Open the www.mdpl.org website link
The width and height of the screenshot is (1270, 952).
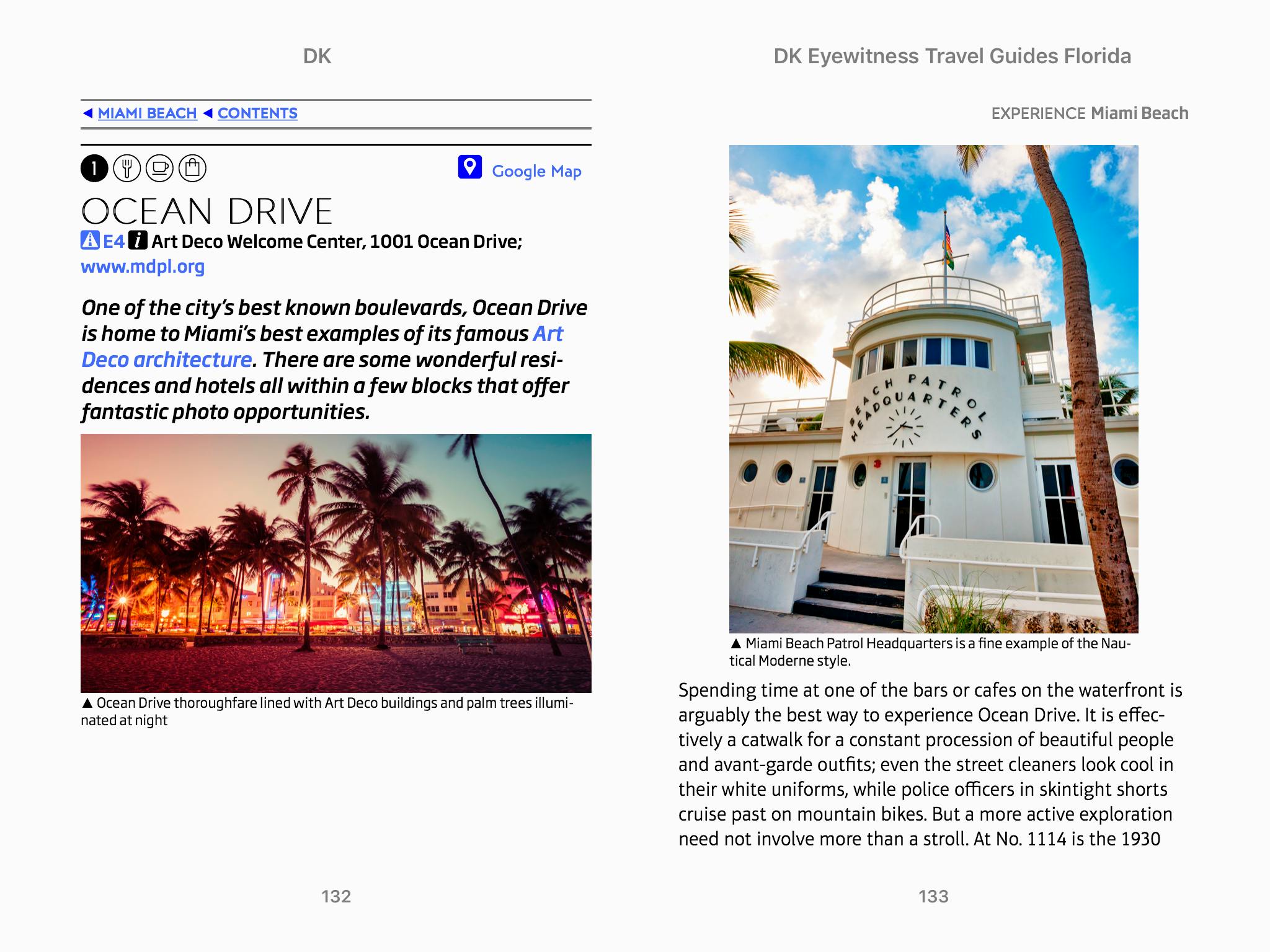(143, 267)
